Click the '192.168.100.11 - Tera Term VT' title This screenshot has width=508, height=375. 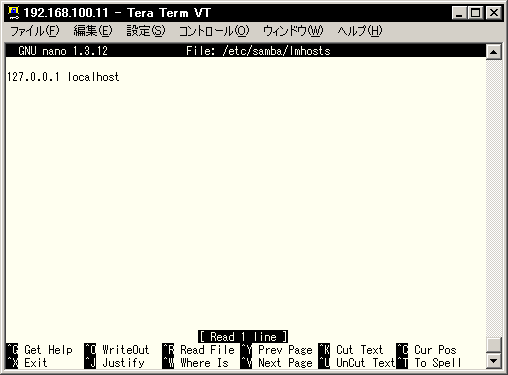coord(117,13)
